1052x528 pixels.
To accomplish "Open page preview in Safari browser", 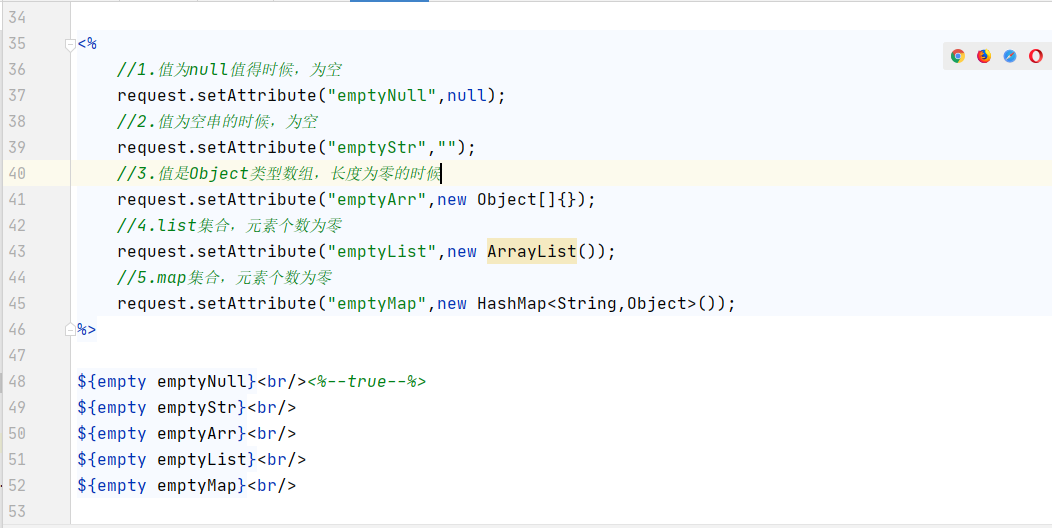I will 1010,56.
